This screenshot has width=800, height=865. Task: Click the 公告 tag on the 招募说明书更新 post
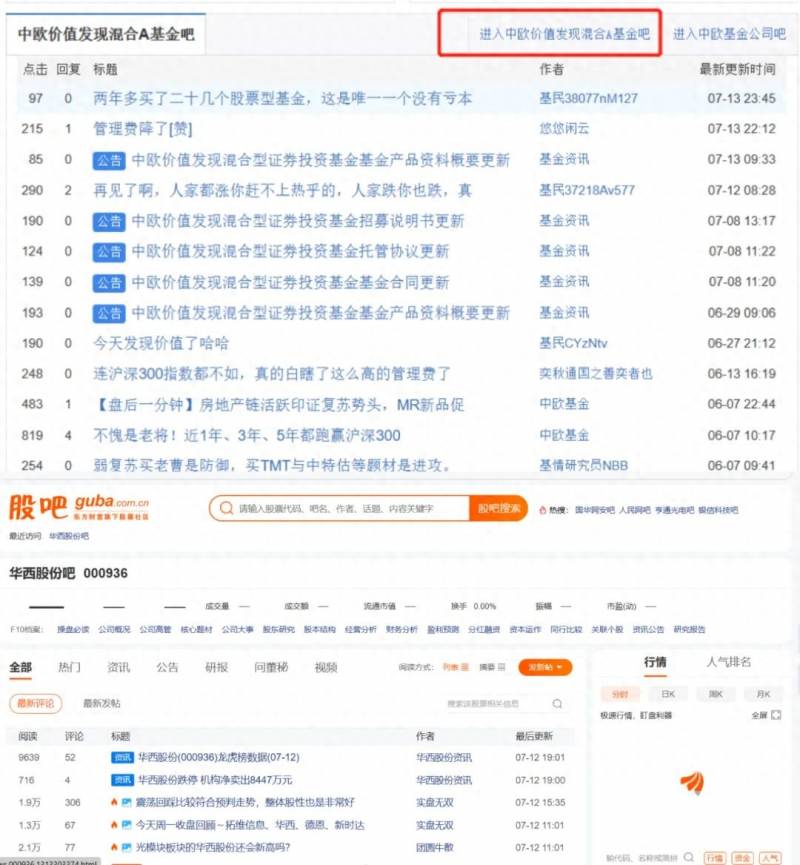click(x=109, y=222)
